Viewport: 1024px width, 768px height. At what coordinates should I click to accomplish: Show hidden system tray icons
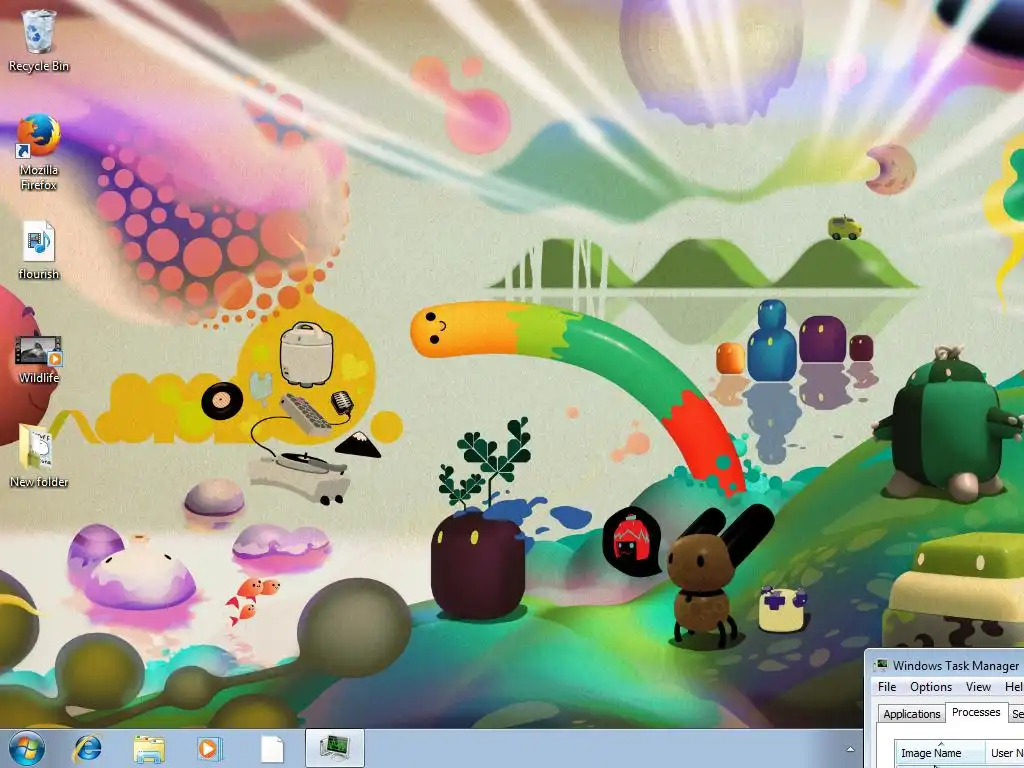850,749
